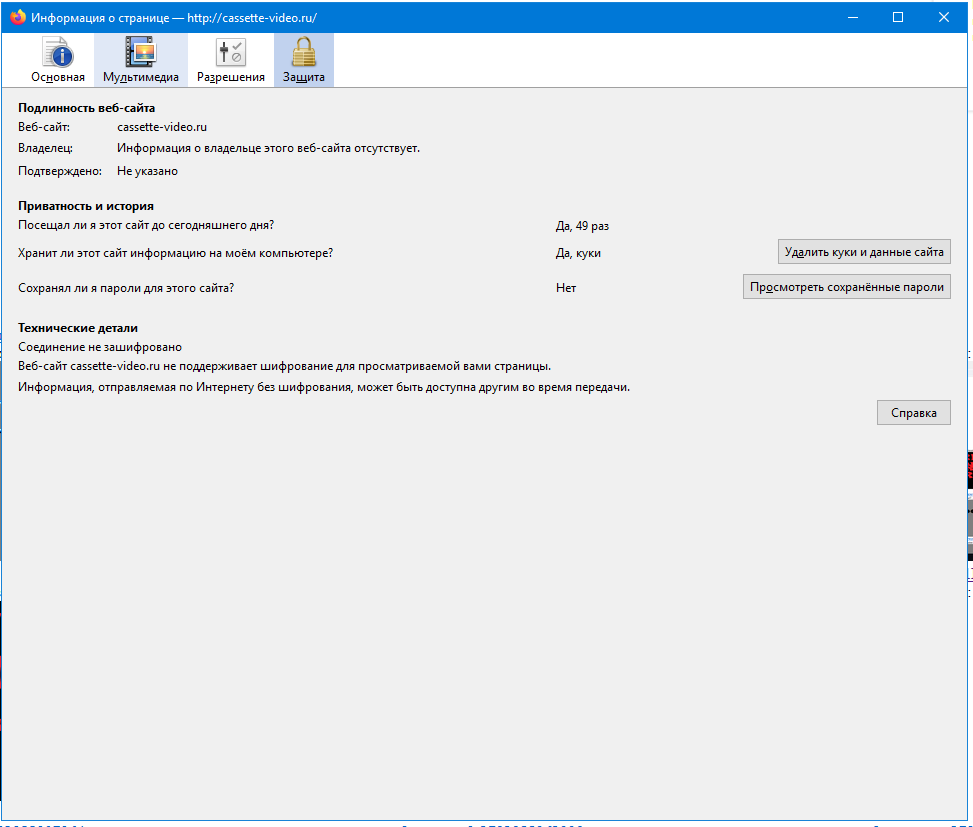
Task: Close the page info window
Action: [x=944, y=17]
